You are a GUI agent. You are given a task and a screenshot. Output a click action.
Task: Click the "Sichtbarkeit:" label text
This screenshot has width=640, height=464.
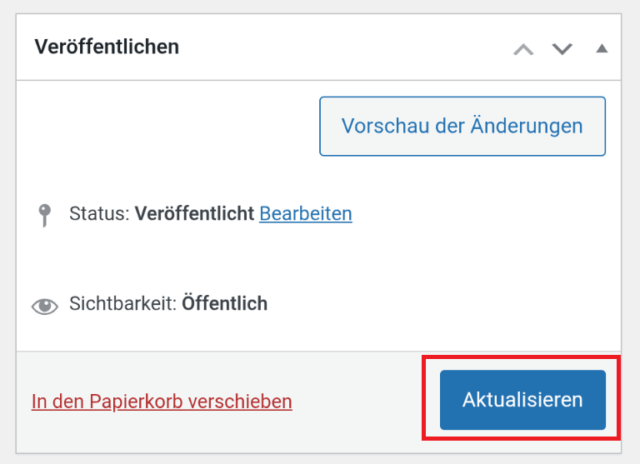click(x=122, y=303)
